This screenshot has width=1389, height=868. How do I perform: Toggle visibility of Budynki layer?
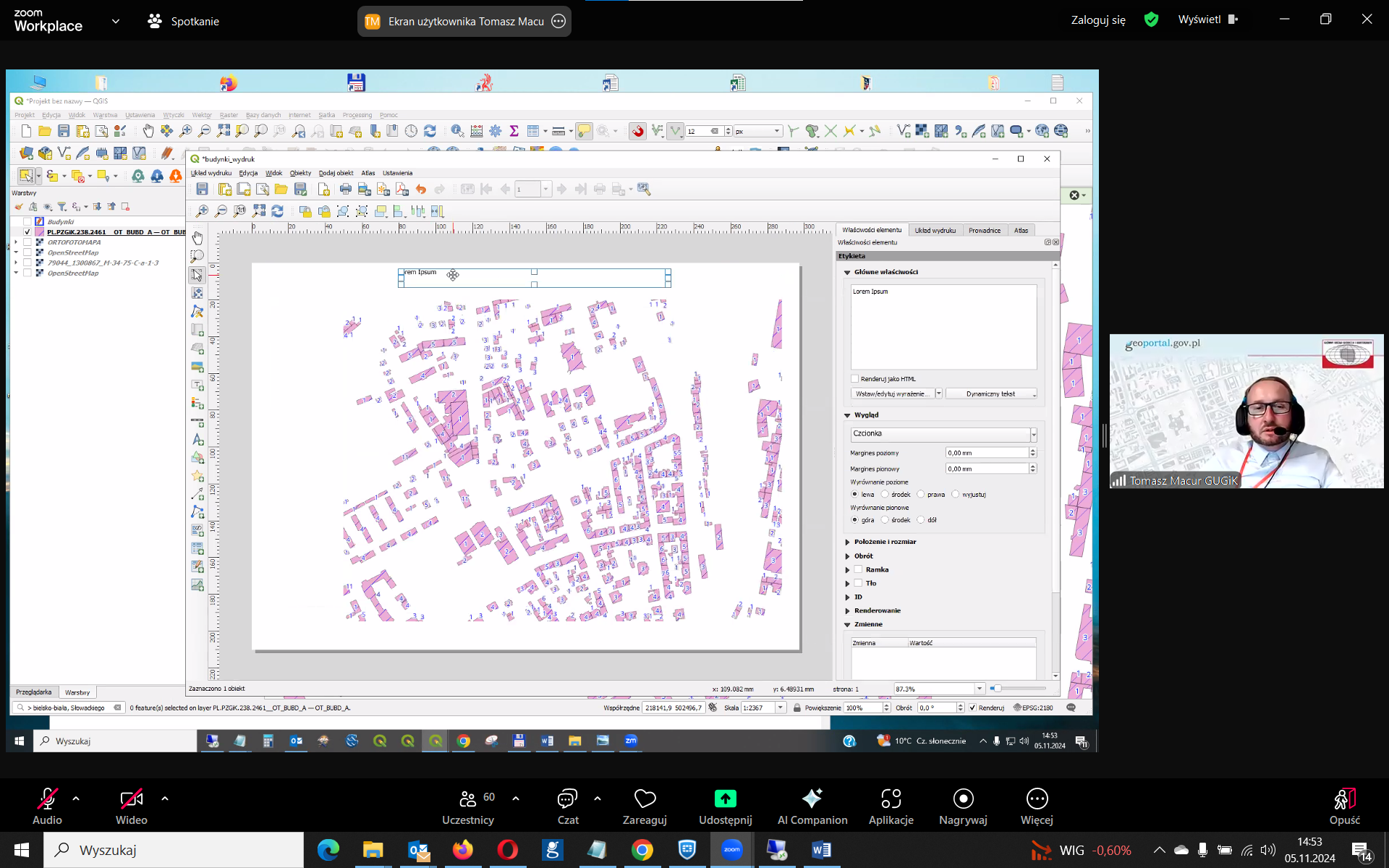coord(27,222)
